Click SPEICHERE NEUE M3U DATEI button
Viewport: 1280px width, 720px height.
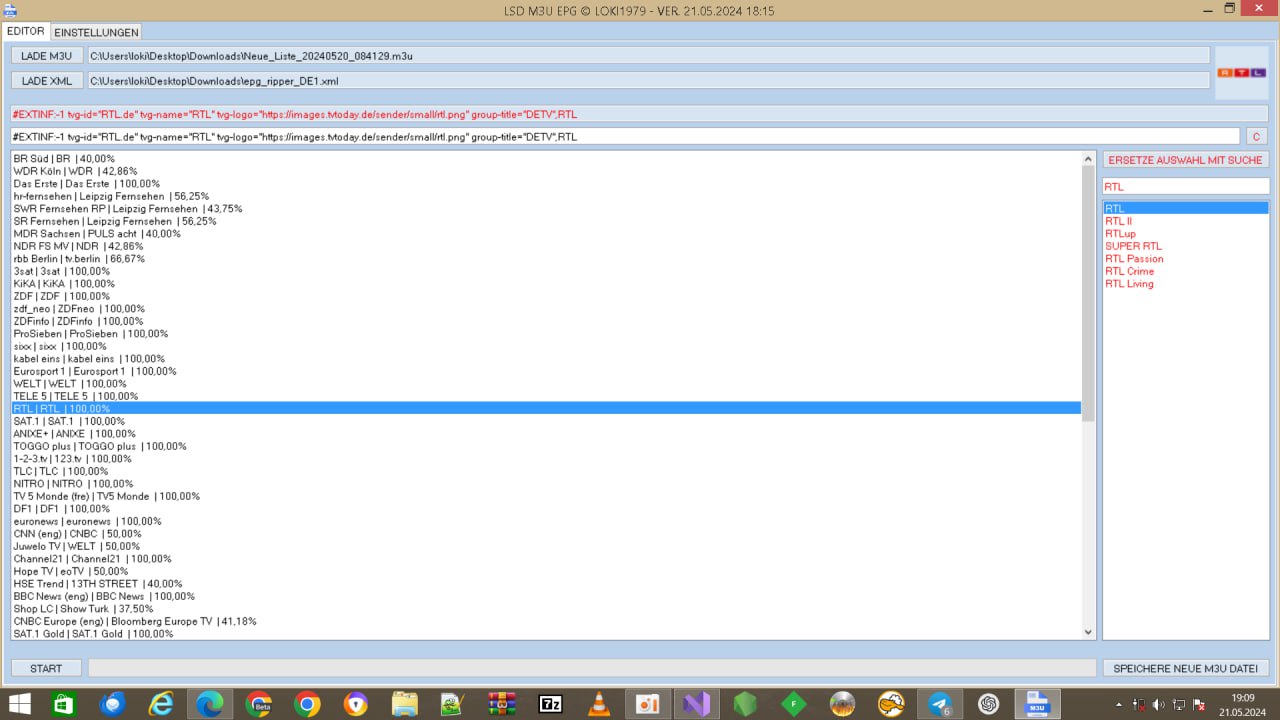point(1185,668)
